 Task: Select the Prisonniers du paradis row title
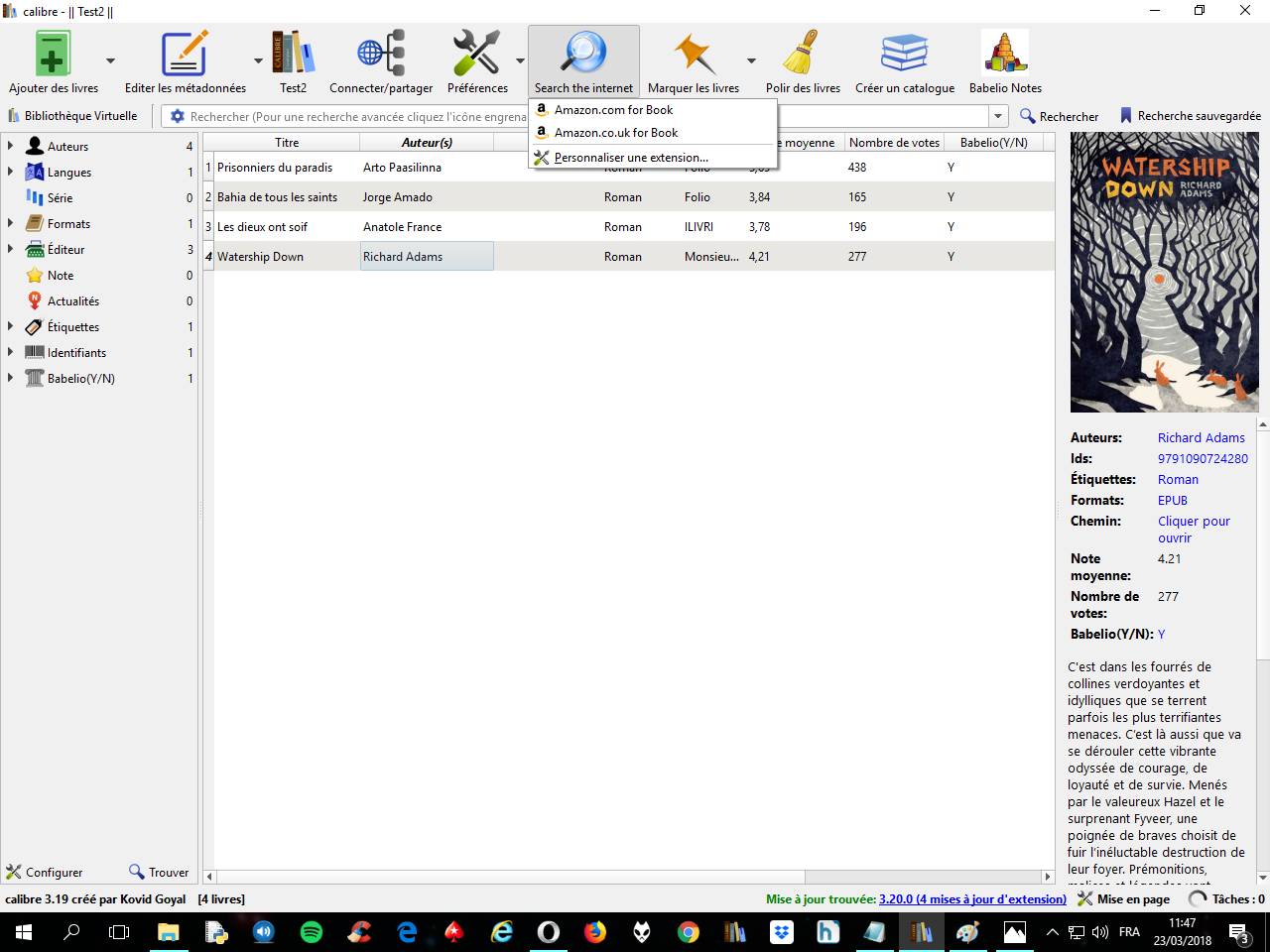click(275, 168)
